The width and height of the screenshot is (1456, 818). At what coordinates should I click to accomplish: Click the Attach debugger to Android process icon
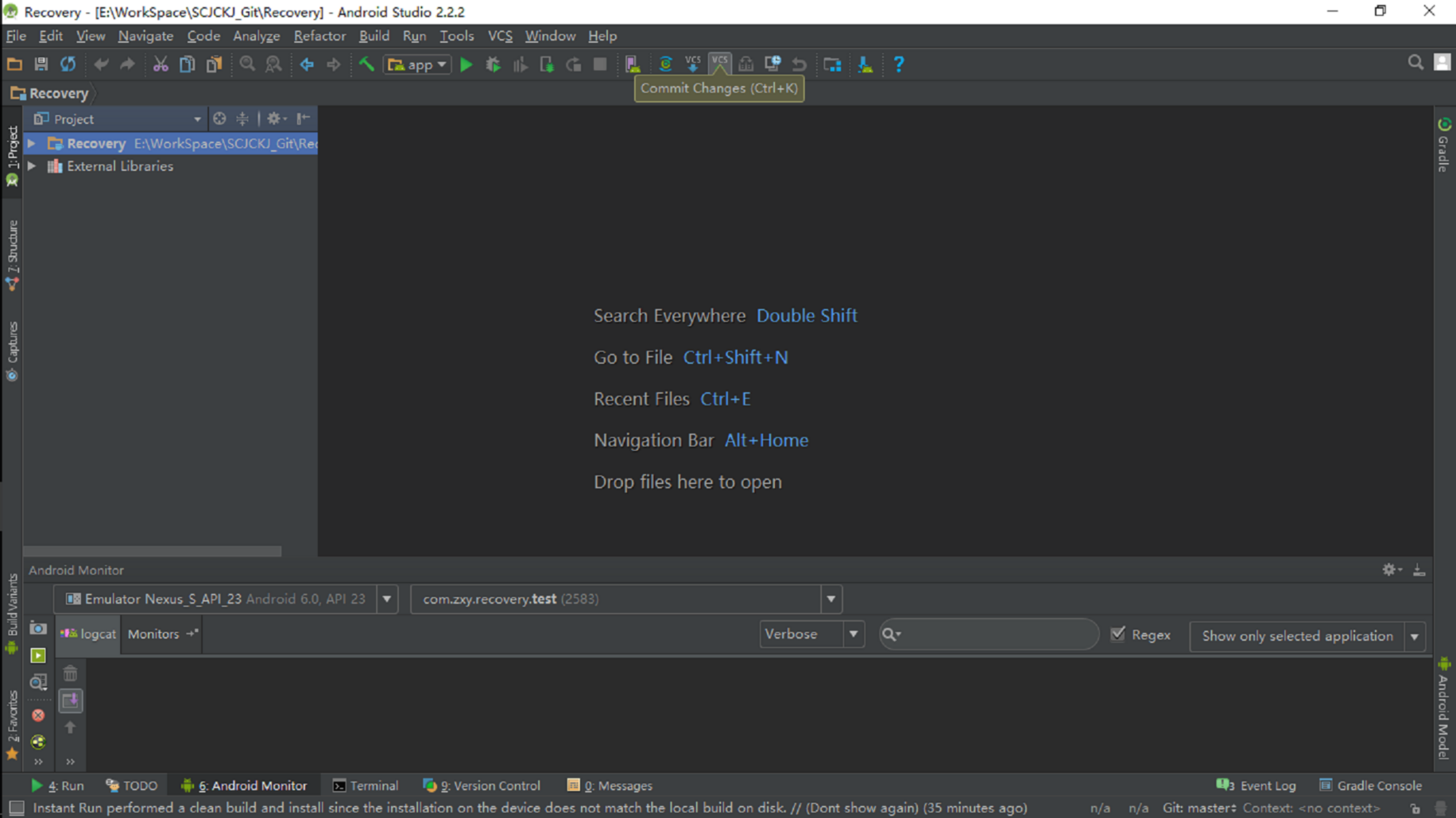point(547,64)
